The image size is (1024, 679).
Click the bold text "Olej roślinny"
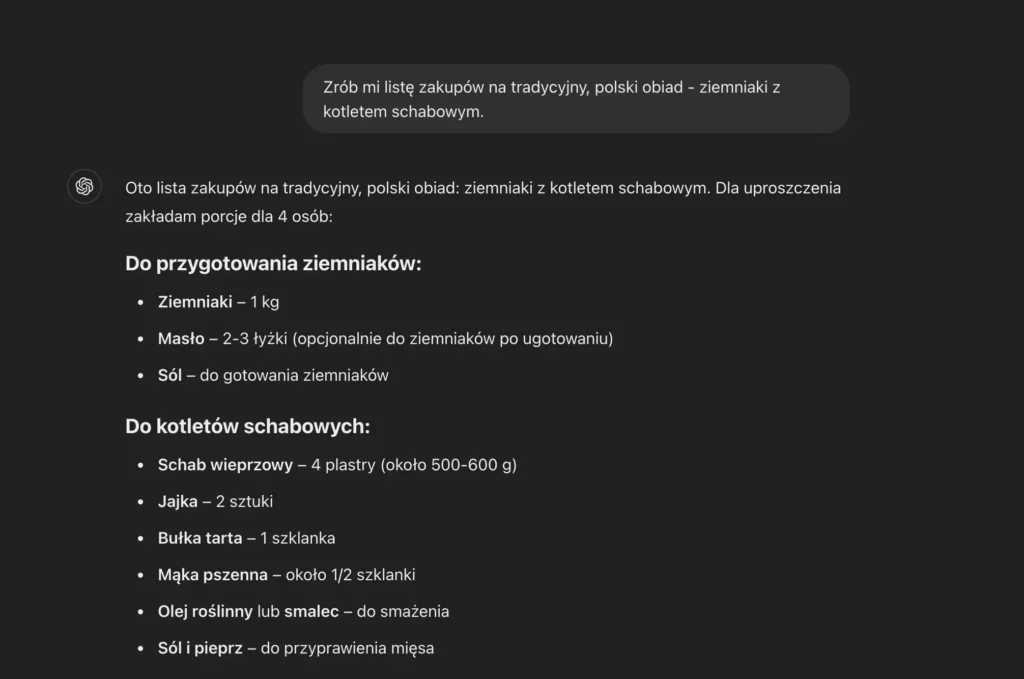click(x=205, y=611)
